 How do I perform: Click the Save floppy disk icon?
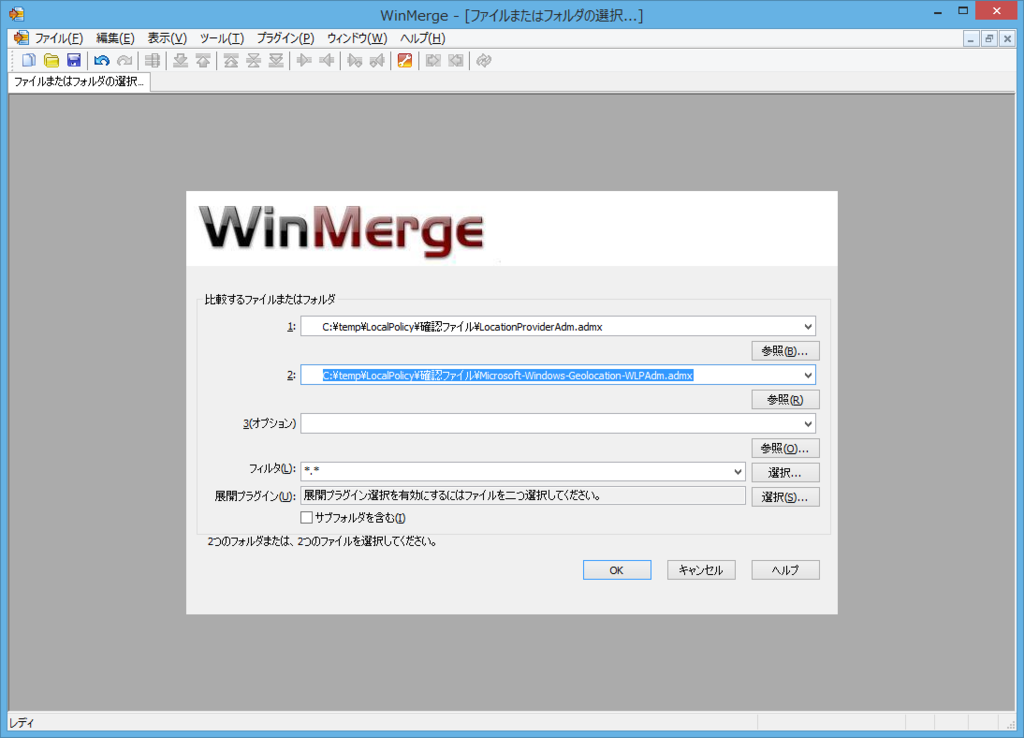click(74, 61)
